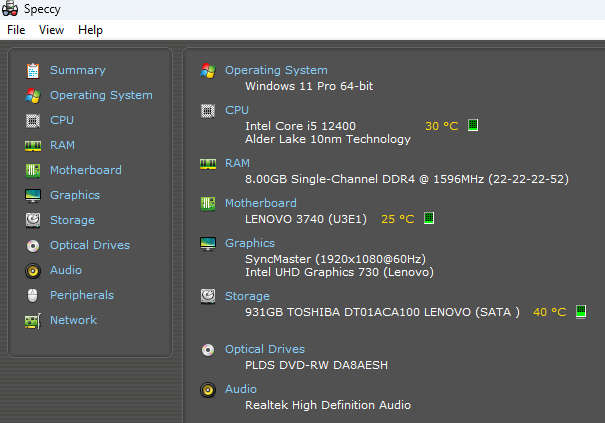Click the CPU heading in summary panel
Viewport: 605px width, 423px height.
237,110
